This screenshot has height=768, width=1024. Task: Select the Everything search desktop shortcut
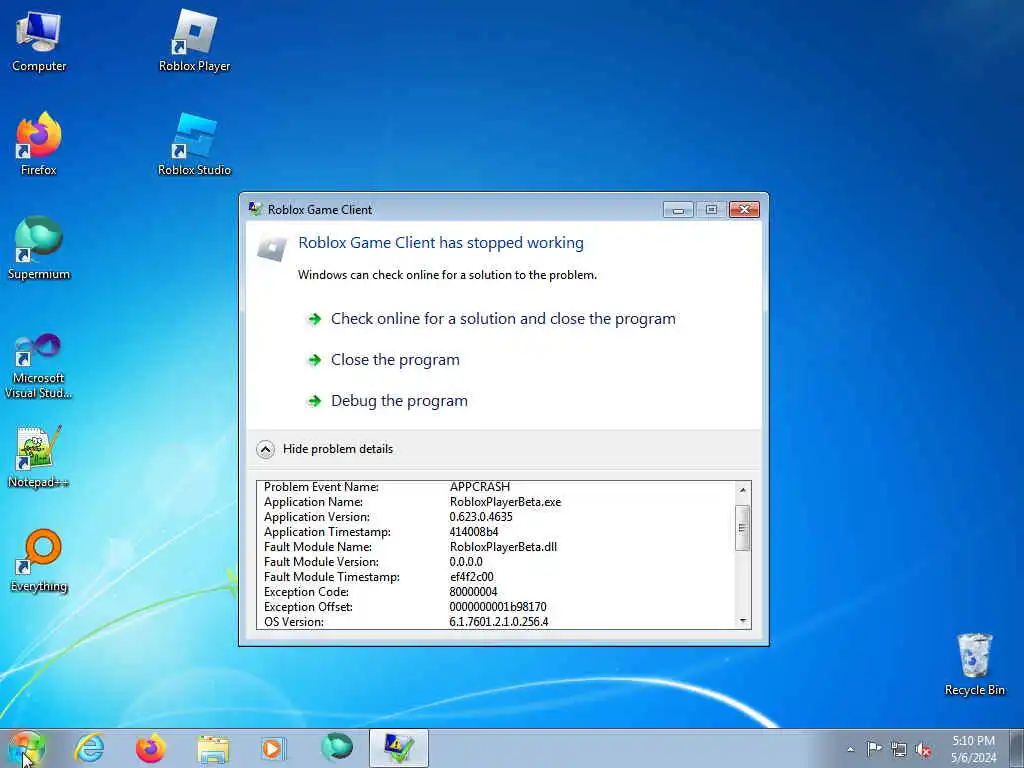click(39, 560)
